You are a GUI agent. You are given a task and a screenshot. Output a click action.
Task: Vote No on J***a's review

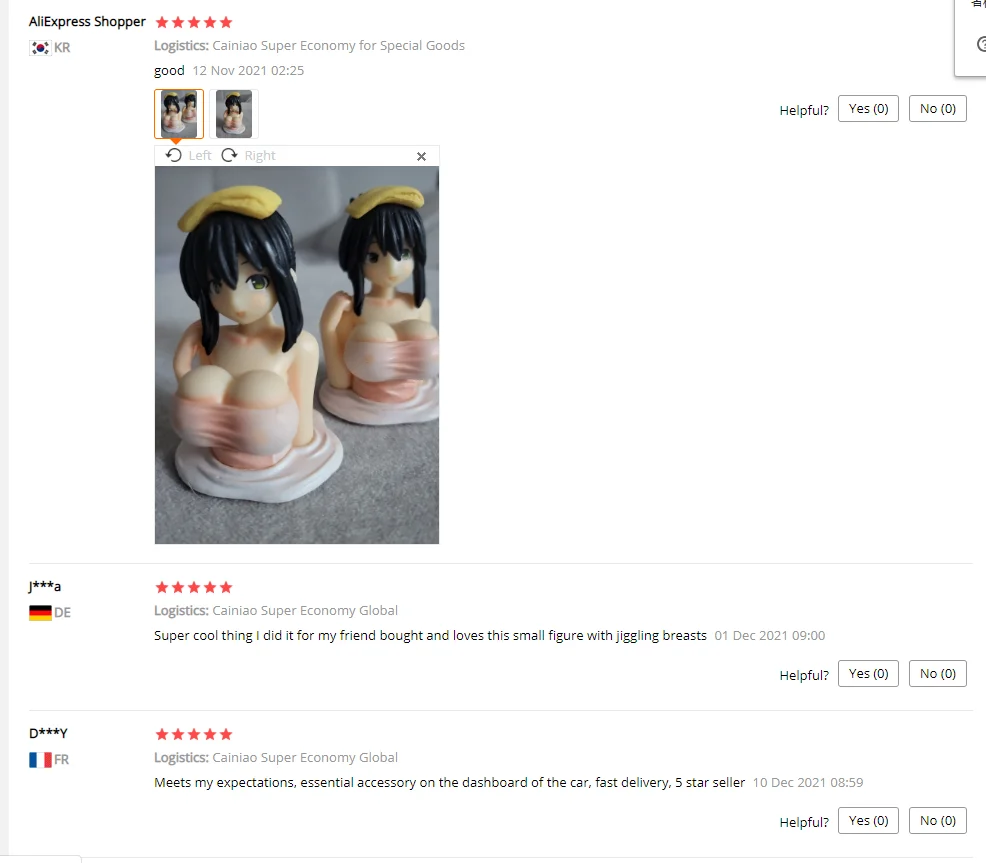pyautogui.click(x=937, y=674)
